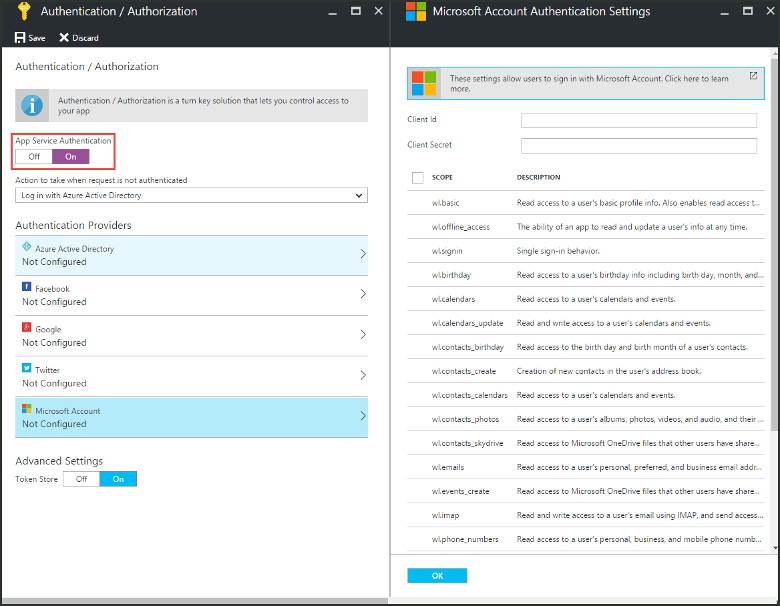This screenshot has width=780, height=606.
Task: Minimize the Authentication / Authorization blade
Action: pos(333,11)
